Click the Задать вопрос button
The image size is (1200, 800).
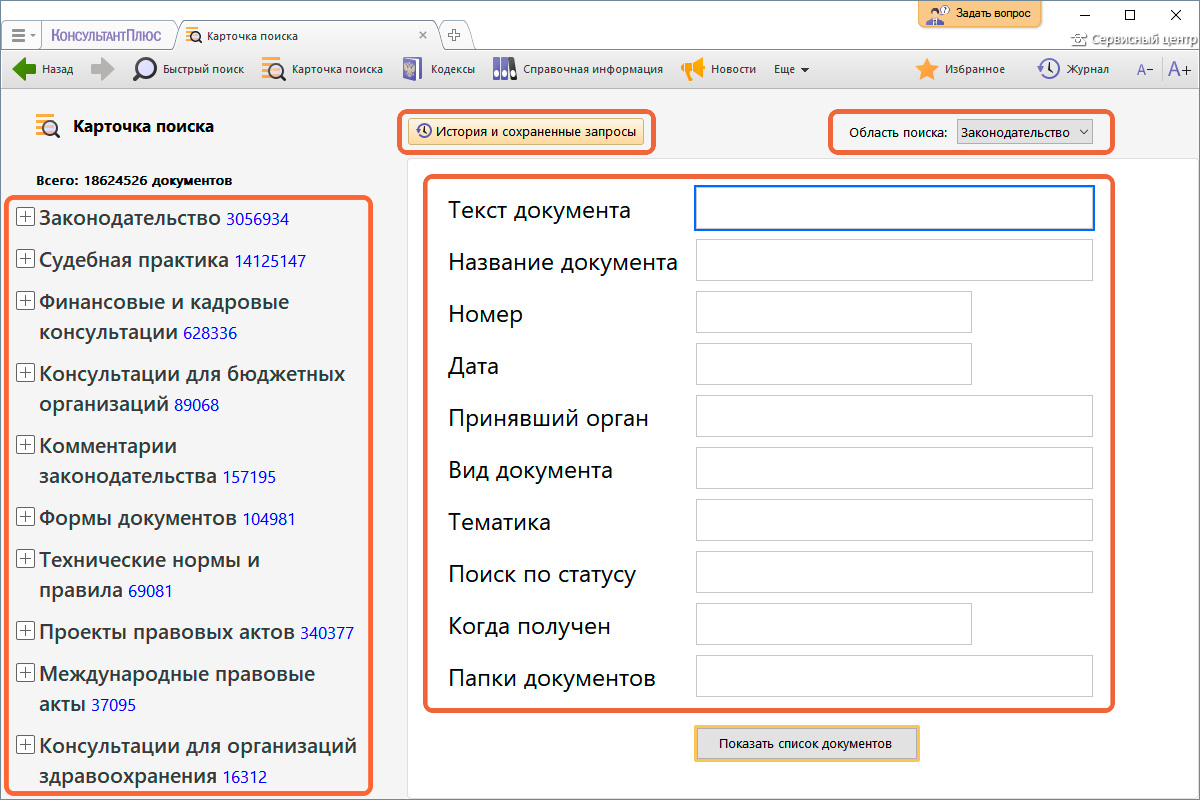[x=980, y=14]
